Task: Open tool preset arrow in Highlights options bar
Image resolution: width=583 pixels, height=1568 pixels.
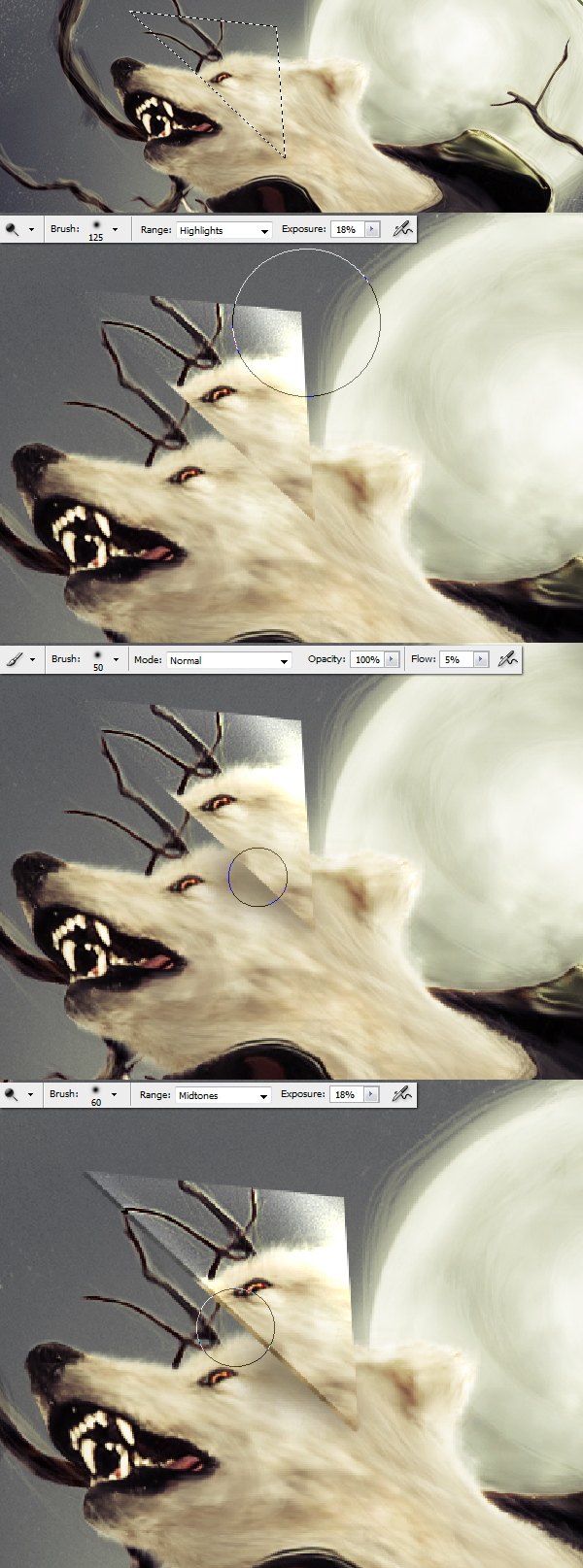Action: point(31,230)
